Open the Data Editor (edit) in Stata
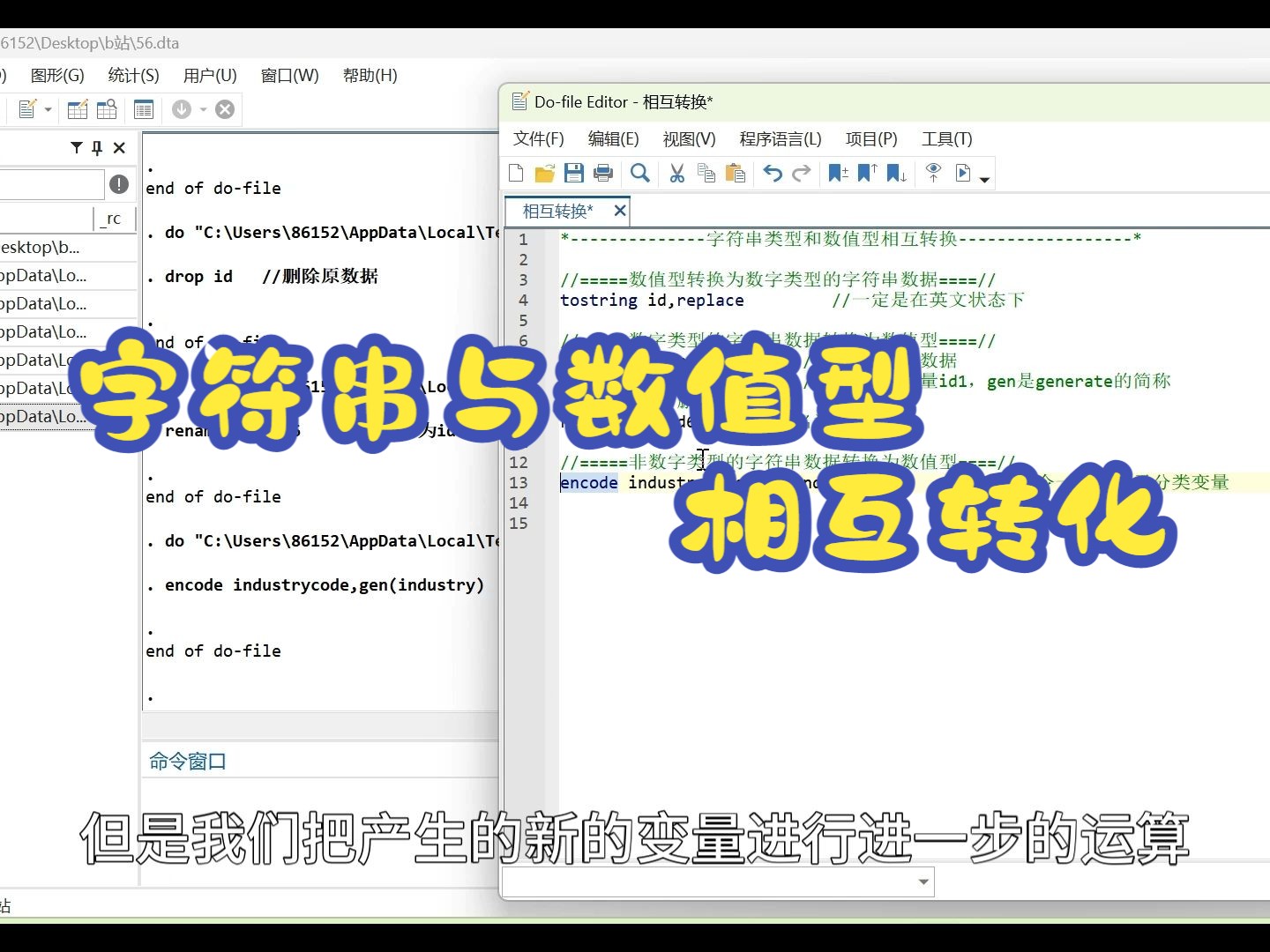The width and height of the screenshot is (1270, 952). click(78, 109)
